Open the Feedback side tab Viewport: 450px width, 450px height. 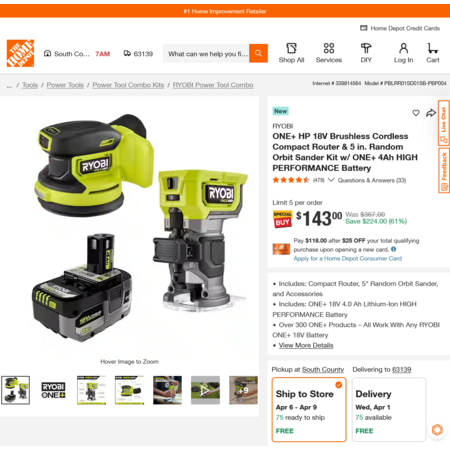(x=444, y=171)
